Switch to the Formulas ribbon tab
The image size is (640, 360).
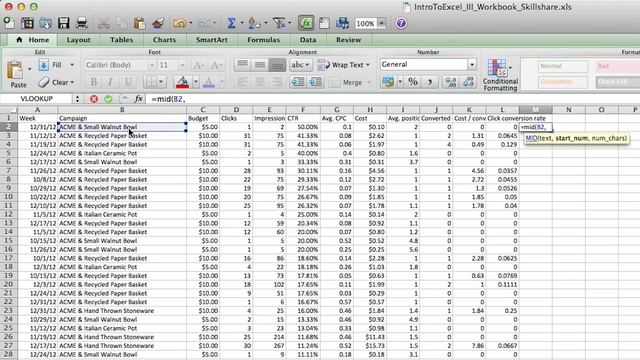[x=264, y=40]
